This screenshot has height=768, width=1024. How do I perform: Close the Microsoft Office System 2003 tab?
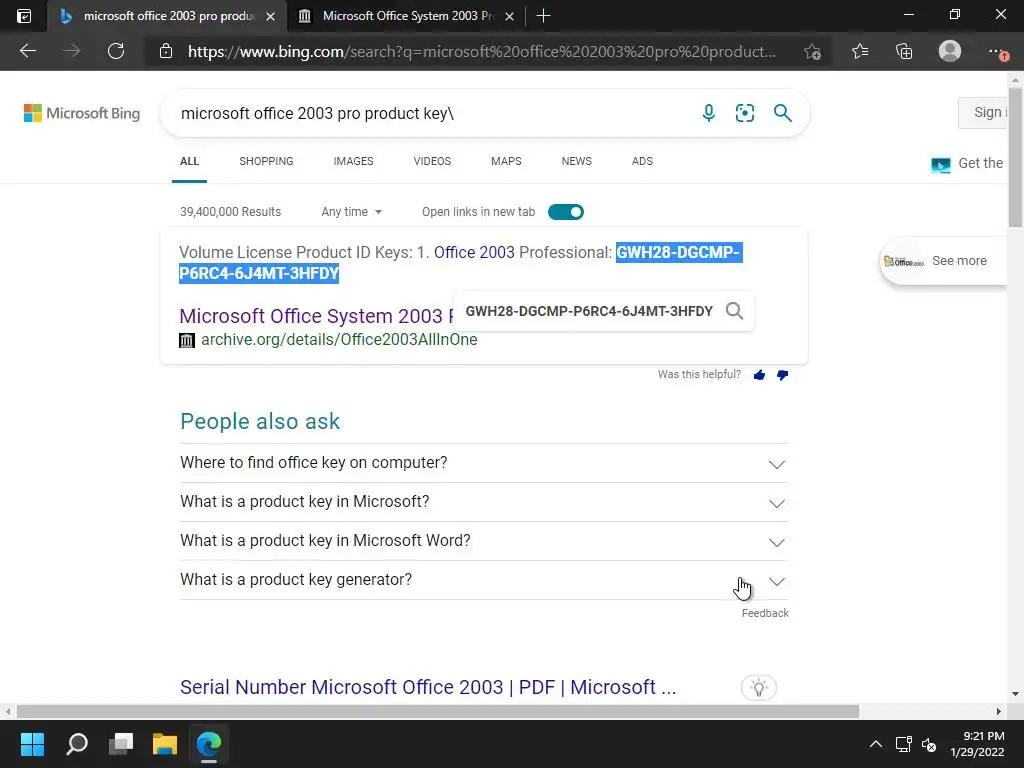point(509,16)
